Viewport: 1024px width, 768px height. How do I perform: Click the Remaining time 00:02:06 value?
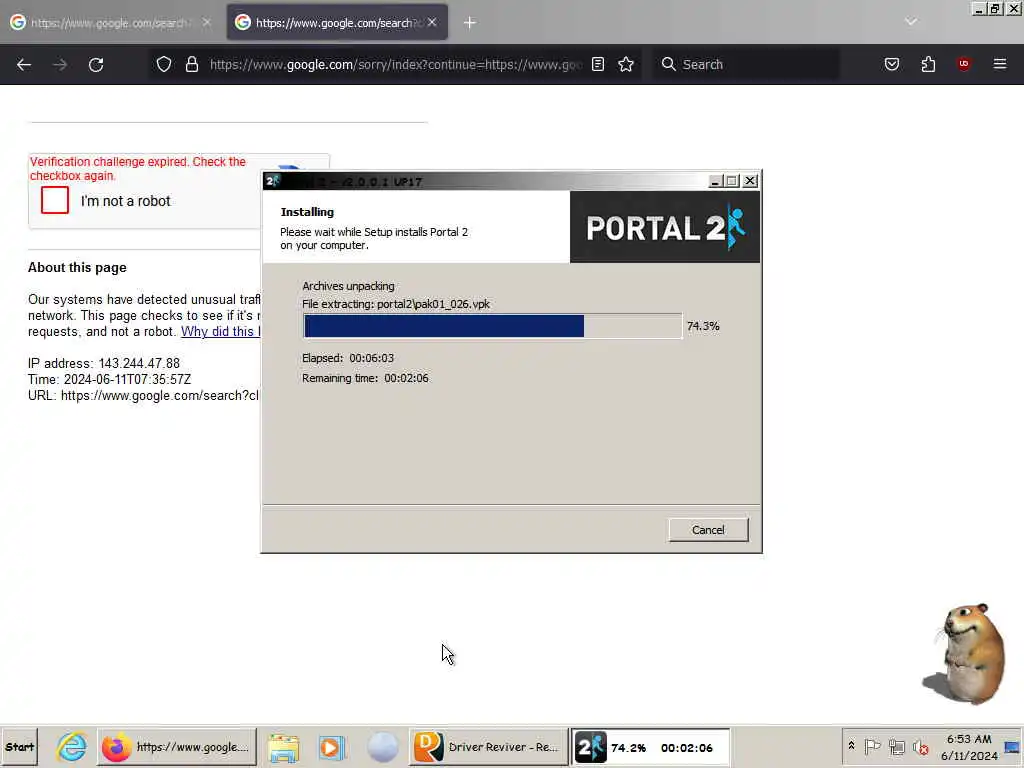(x=406, y=378)
